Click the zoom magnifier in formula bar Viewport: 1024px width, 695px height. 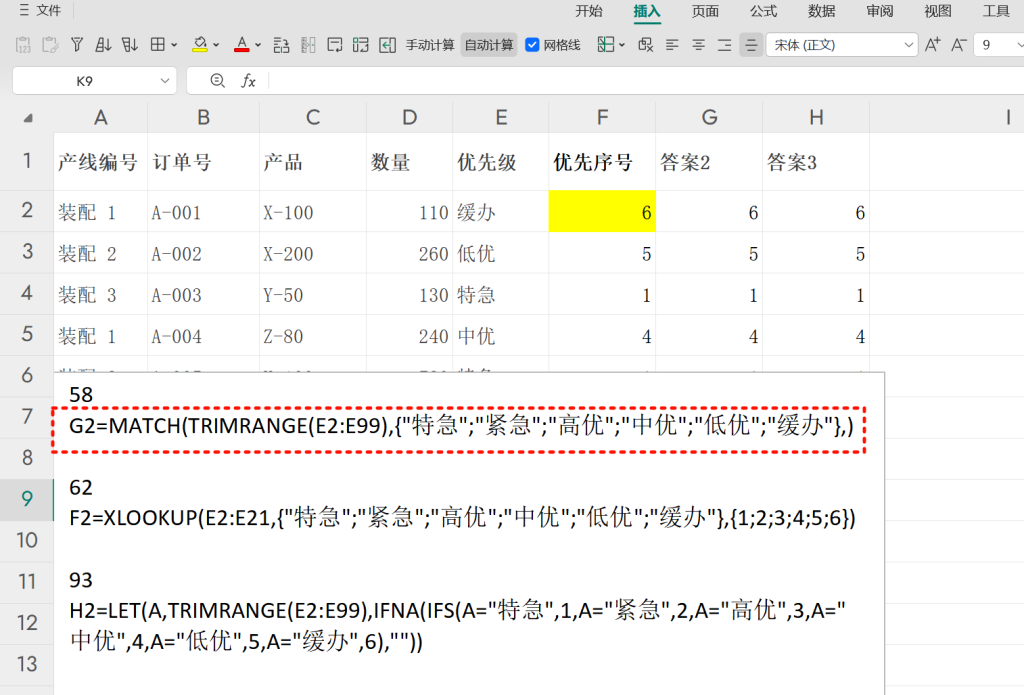[x=217, y=80]
